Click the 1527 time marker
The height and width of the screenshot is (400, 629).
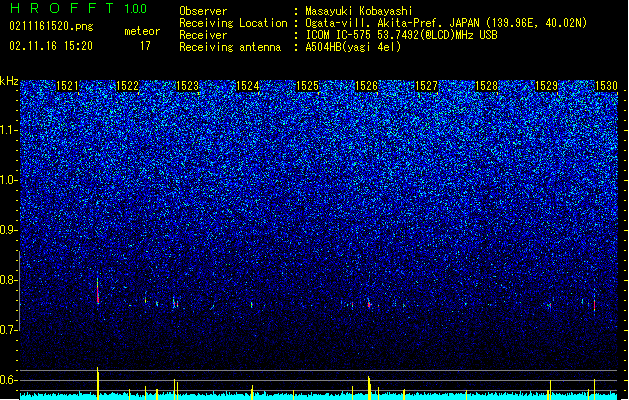[x=426, y=86]
